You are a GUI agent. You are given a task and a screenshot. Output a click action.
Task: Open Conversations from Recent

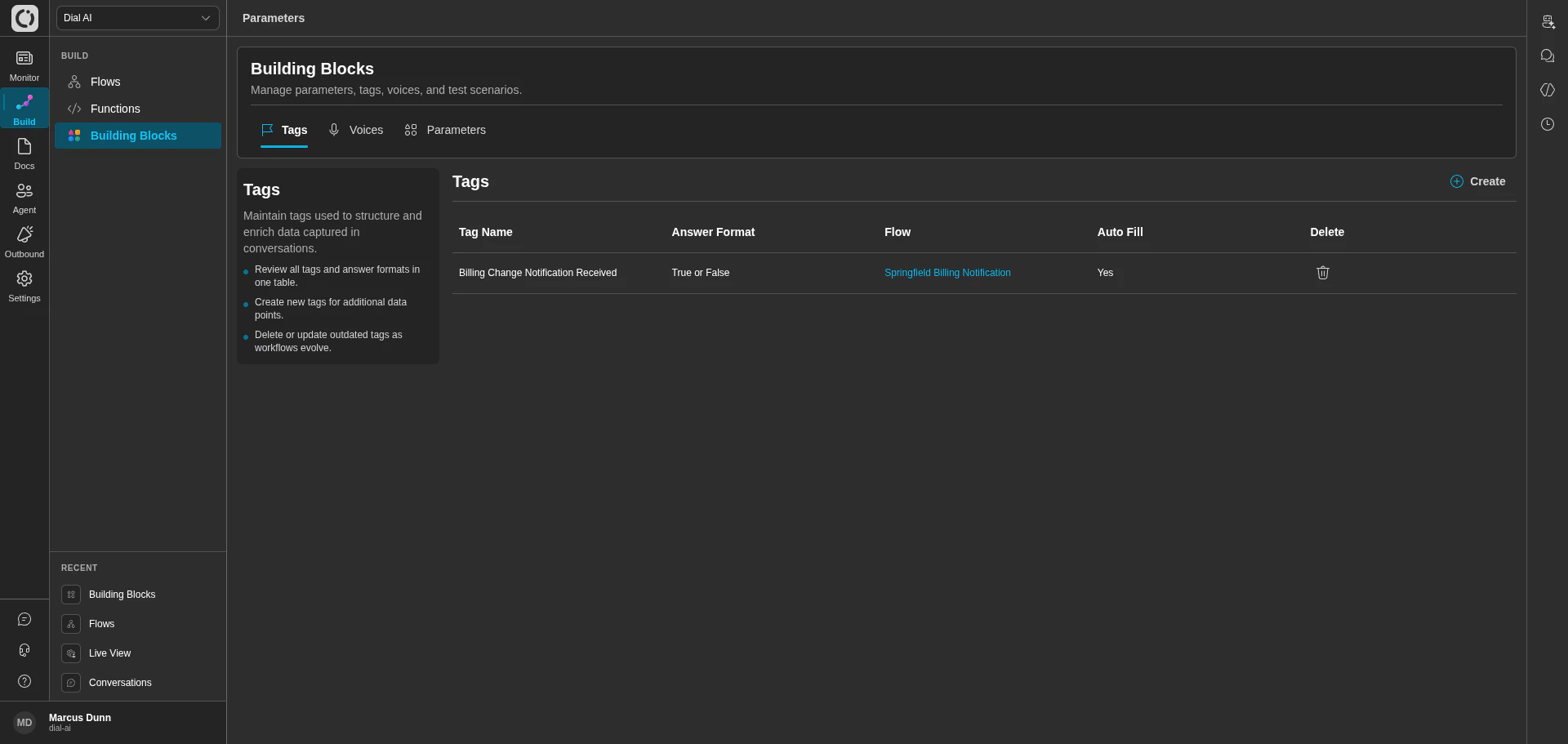pyautogui.click(x=120, y=683)
